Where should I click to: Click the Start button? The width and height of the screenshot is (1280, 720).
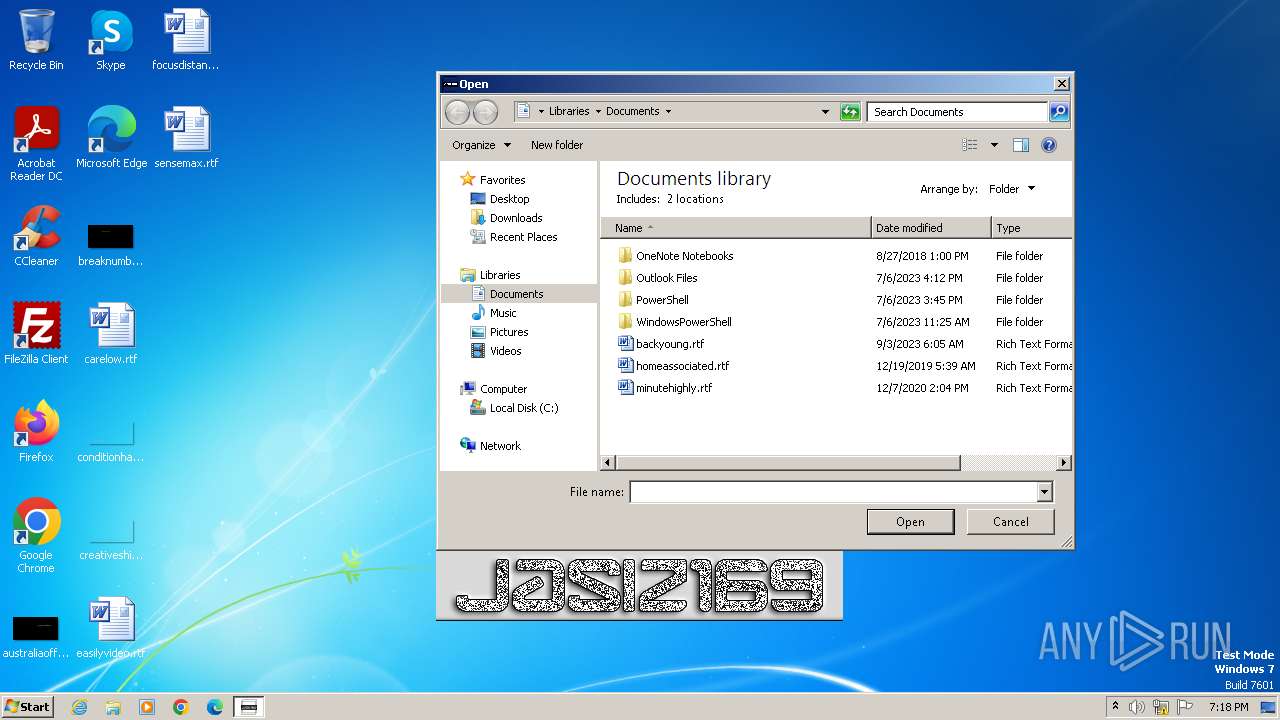coord(27,707)
